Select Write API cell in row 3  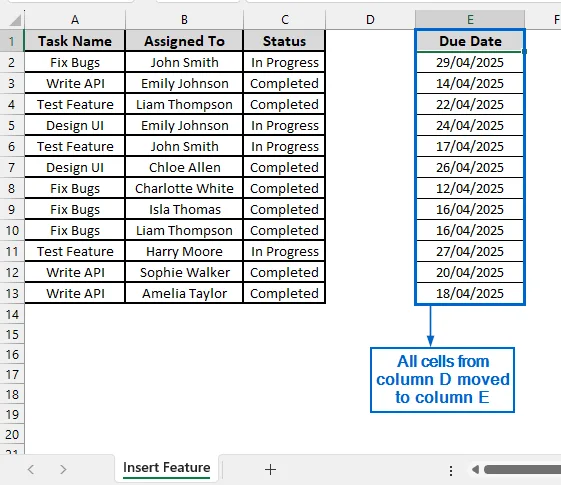[75, 83]
